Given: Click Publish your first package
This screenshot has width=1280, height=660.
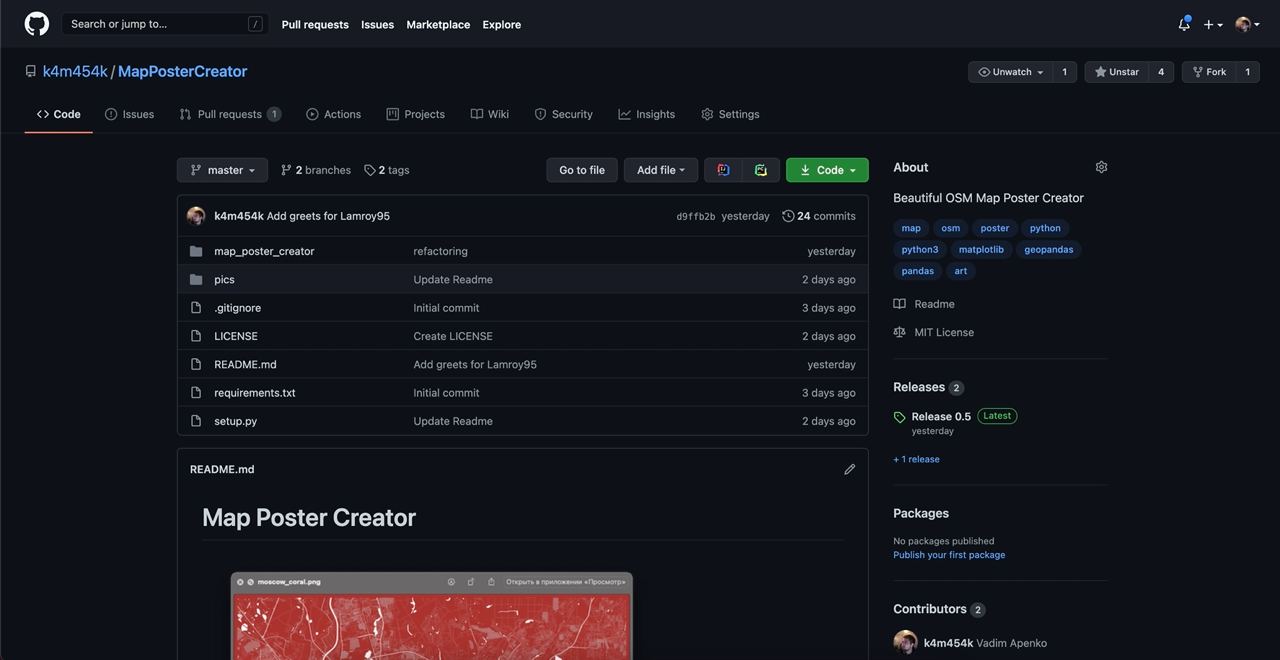Looking at the screenshot, I should point(949,555).
